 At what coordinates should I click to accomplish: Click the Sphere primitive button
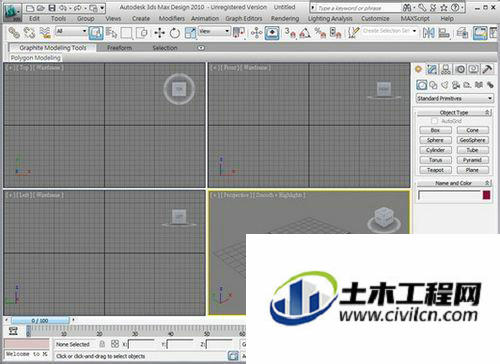[435, 140]
